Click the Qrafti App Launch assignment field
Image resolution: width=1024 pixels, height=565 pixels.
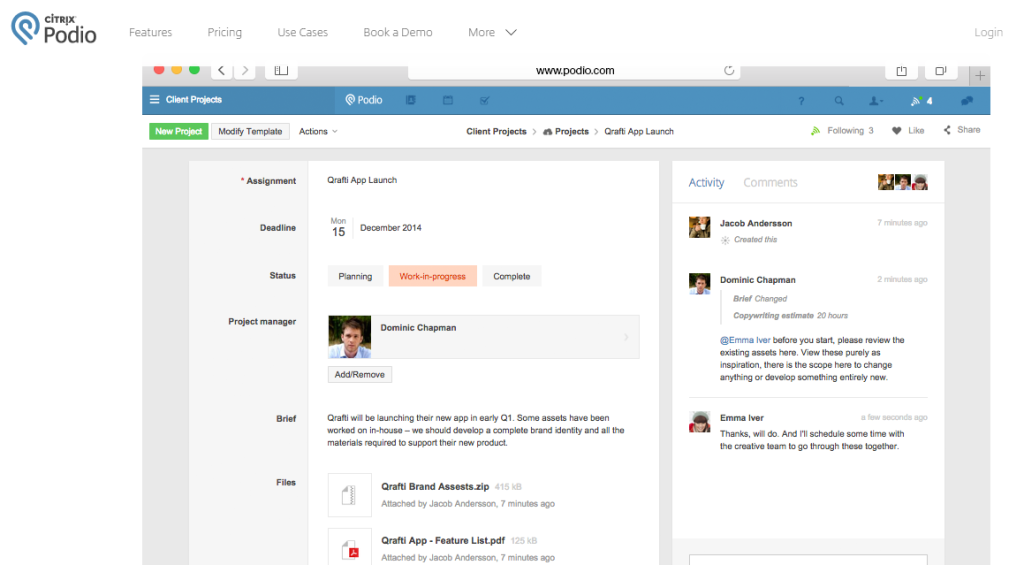(362, 180)
